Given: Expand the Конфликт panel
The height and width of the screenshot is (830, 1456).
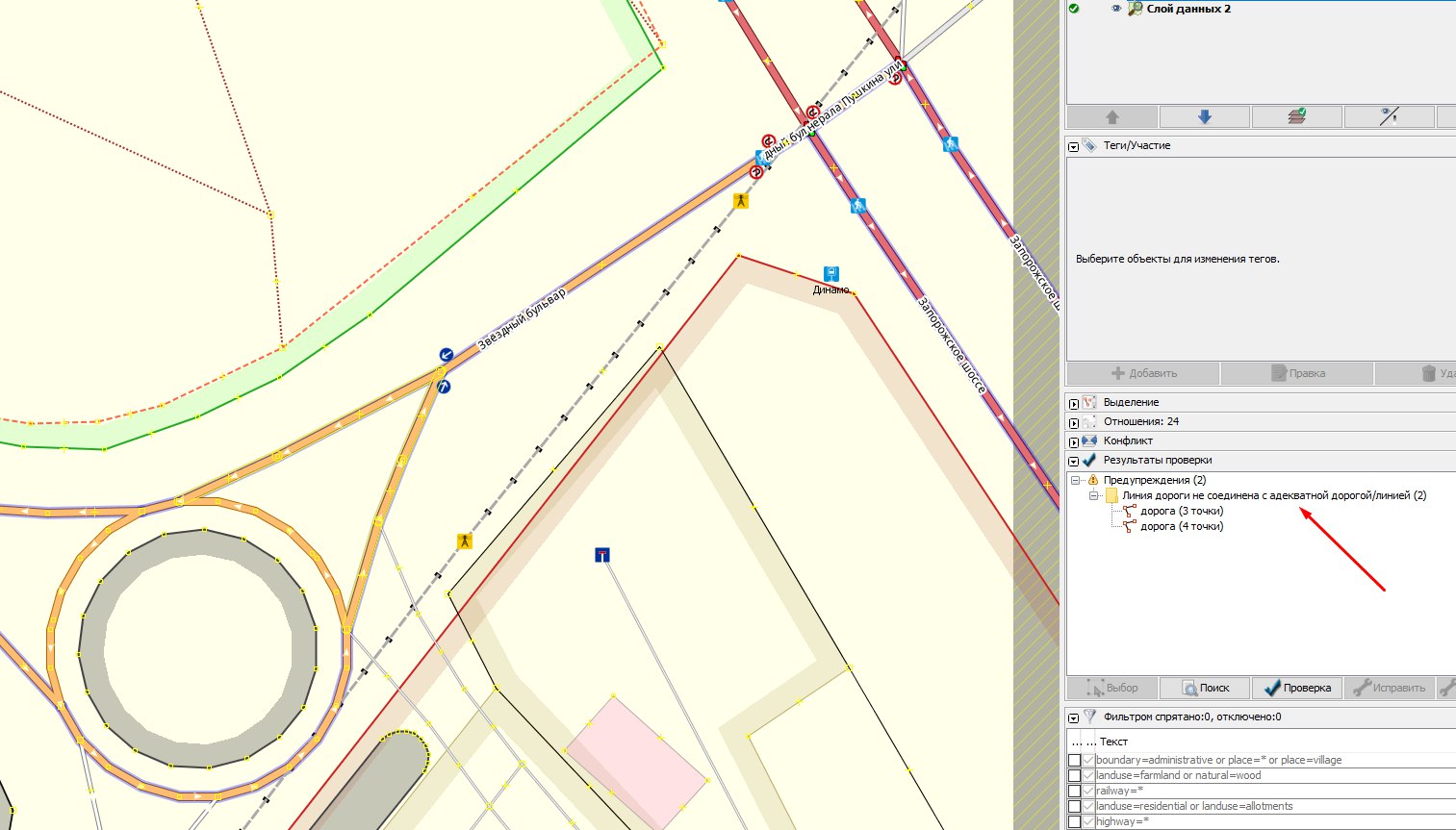Looking at the screenshot, I should click(x=1074, y=442).
